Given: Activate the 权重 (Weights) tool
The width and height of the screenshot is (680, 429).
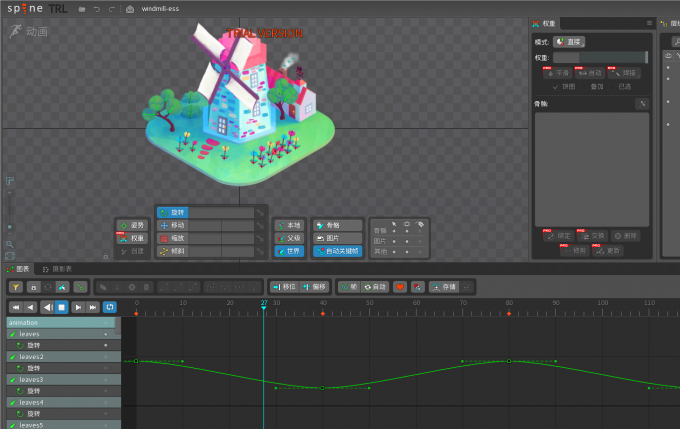Looking at the screenshot, I should click(x=132, y=238).
